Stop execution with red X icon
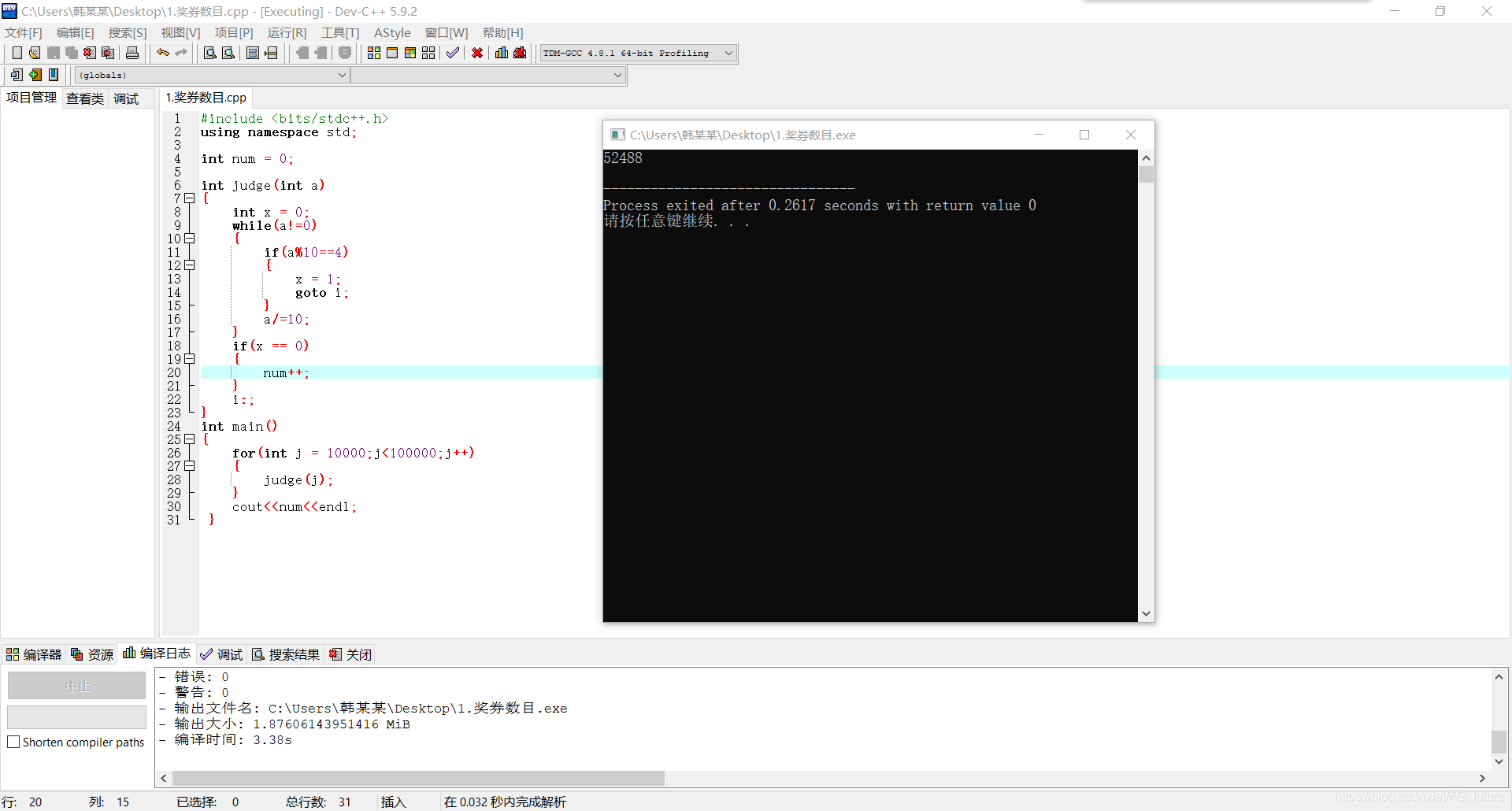Screen dimensions: 1512x811 477,53
